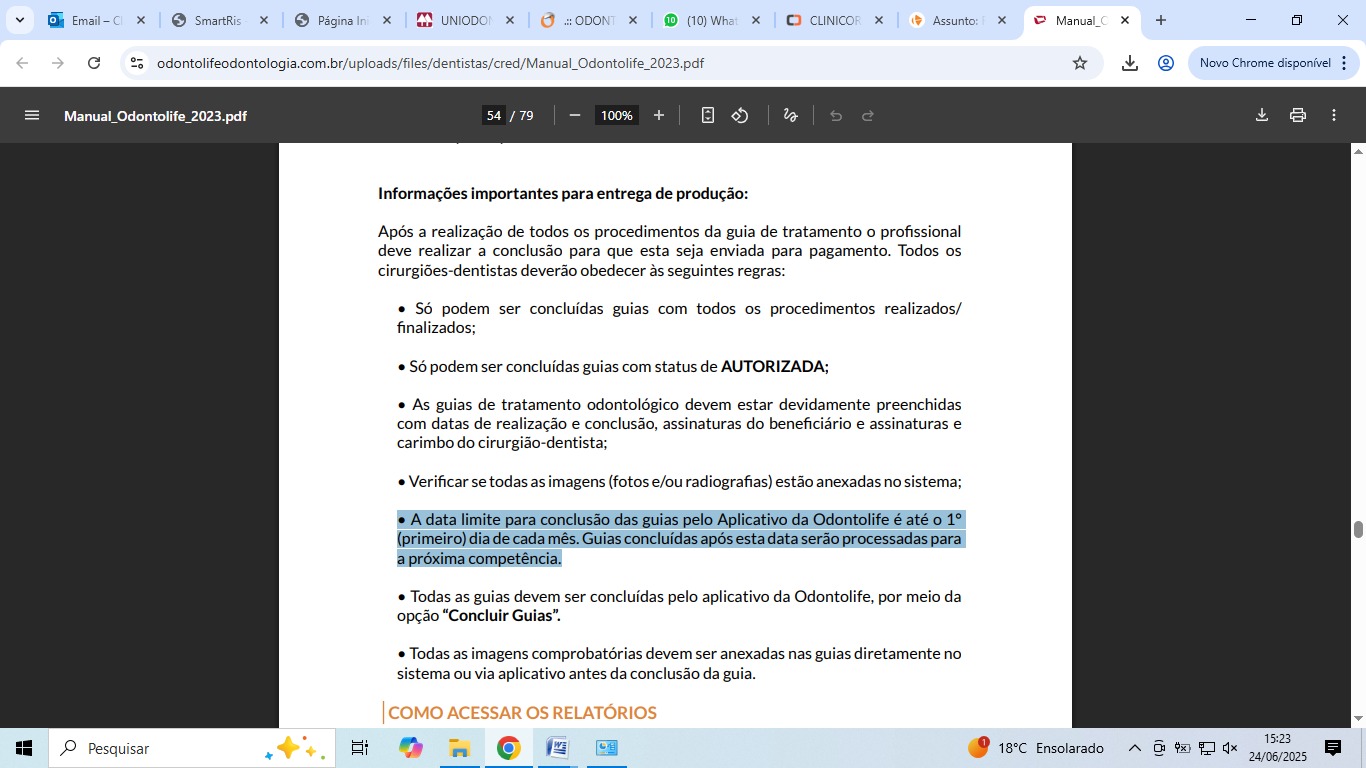Switch to the Assunto tab

pos(959,20)
